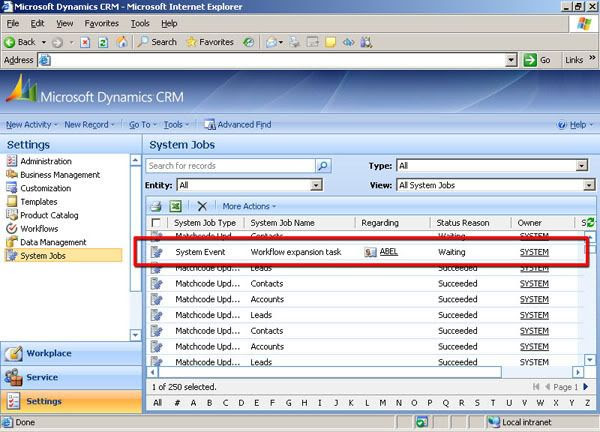Switch to Service navigation area
The image size is (600, 432).
[71, 377]
